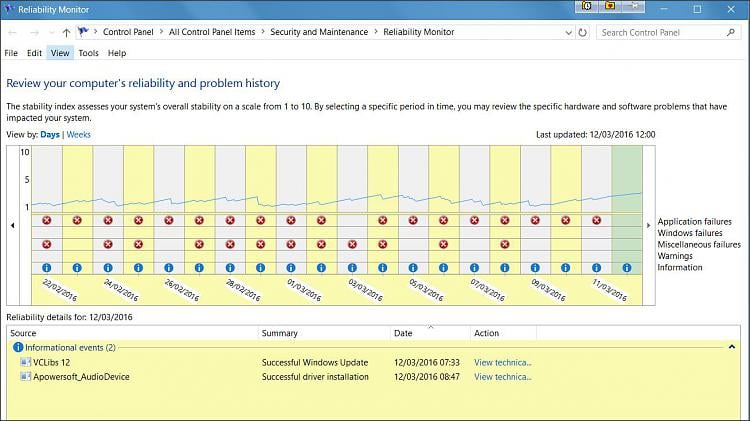Click Control Panel in the breadcrumb
Viewport: 750px width, 421px height.
pyautogui.click(x=128, y=32)
